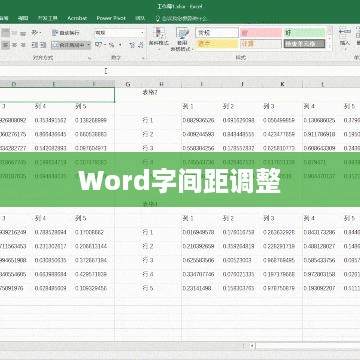The height and width of the screenshot is (360, 360).
Task: Apply the yellow 适中 cell style
Action: tap(217, 44)
